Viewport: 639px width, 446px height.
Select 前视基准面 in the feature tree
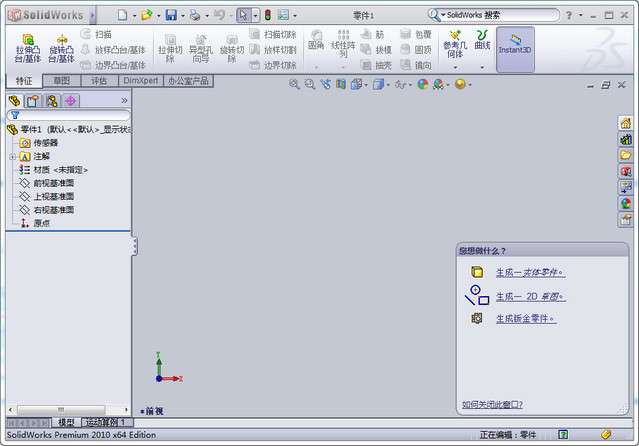click(53, 184)
